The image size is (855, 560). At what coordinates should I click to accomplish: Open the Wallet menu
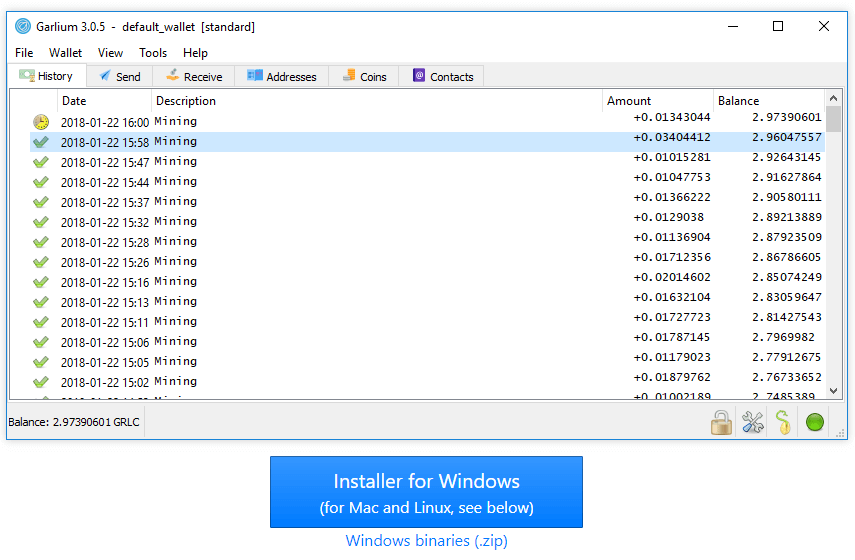coord(66,53)
